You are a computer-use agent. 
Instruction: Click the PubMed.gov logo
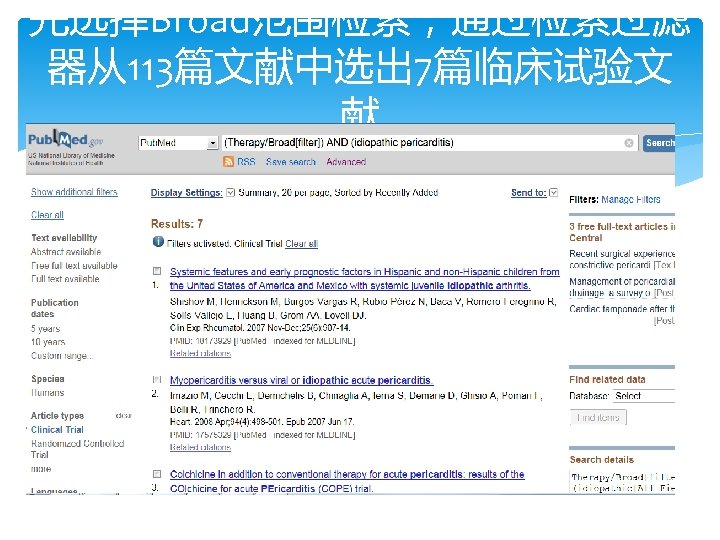[x=65, y=139]
